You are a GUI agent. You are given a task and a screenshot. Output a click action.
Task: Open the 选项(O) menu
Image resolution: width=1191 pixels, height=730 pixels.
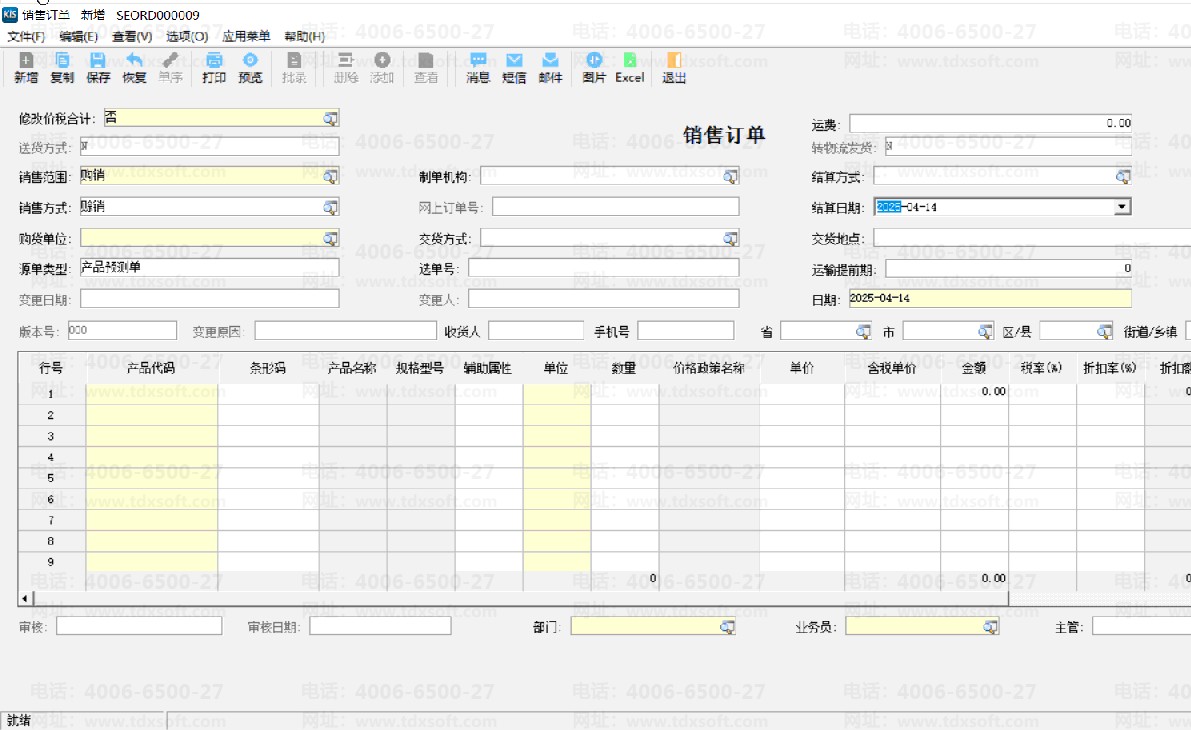coord(187,36)
